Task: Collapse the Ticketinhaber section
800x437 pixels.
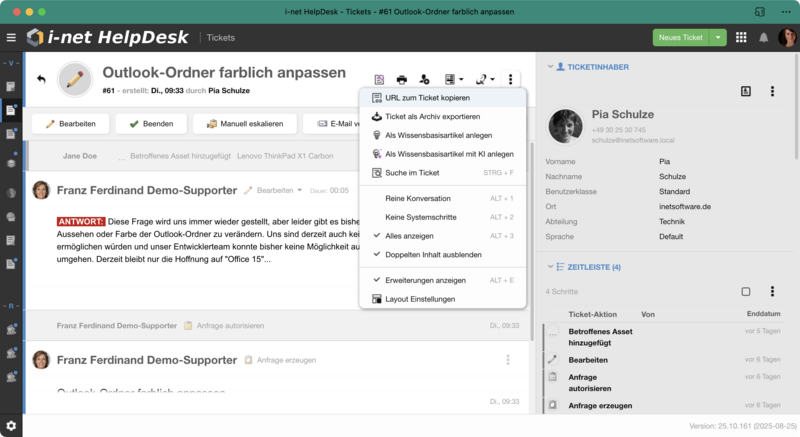Action: click(548, 66)
